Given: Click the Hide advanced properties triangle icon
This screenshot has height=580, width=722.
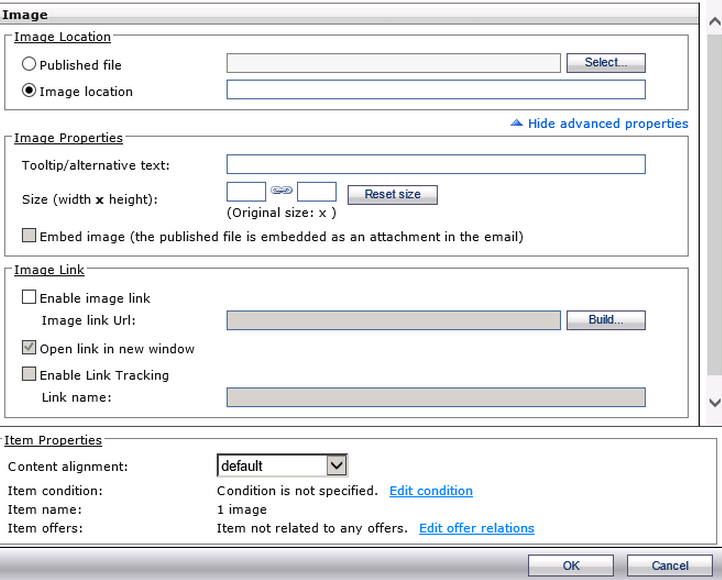Looking at the screenshot, I should coord(516,123).
